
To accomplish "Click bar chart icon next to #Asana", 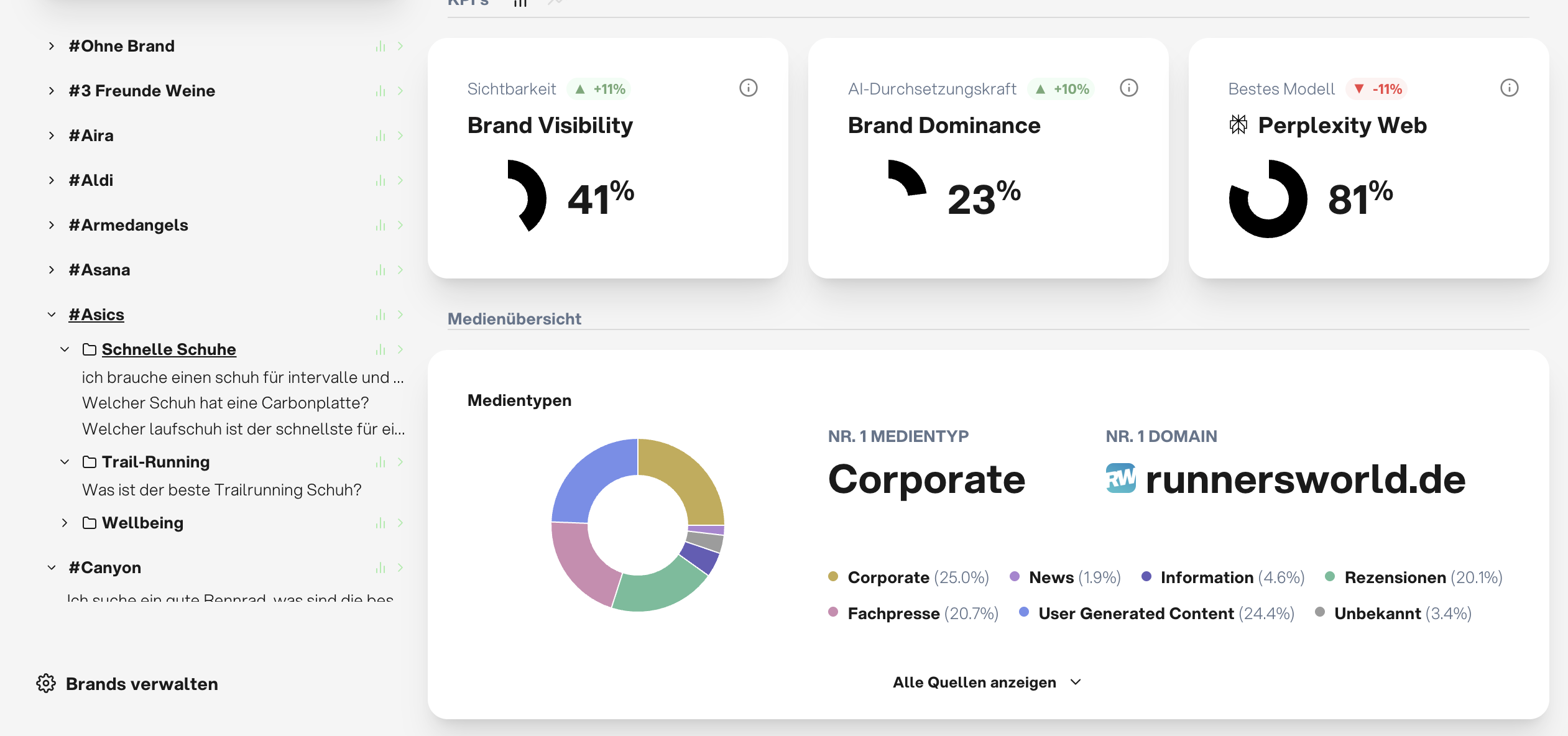I will tap(380, 270).
